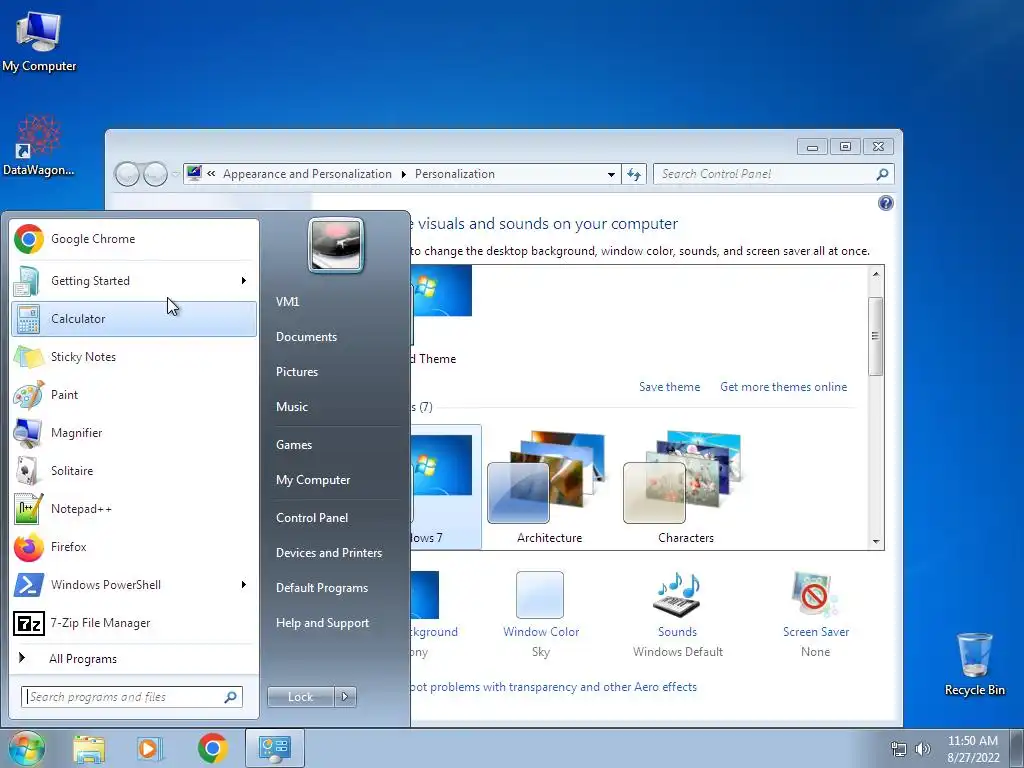The height and width of the screenshot is (768, 1024).
Task: Open the media player taskbar icon
Action: tap(150, 748)
